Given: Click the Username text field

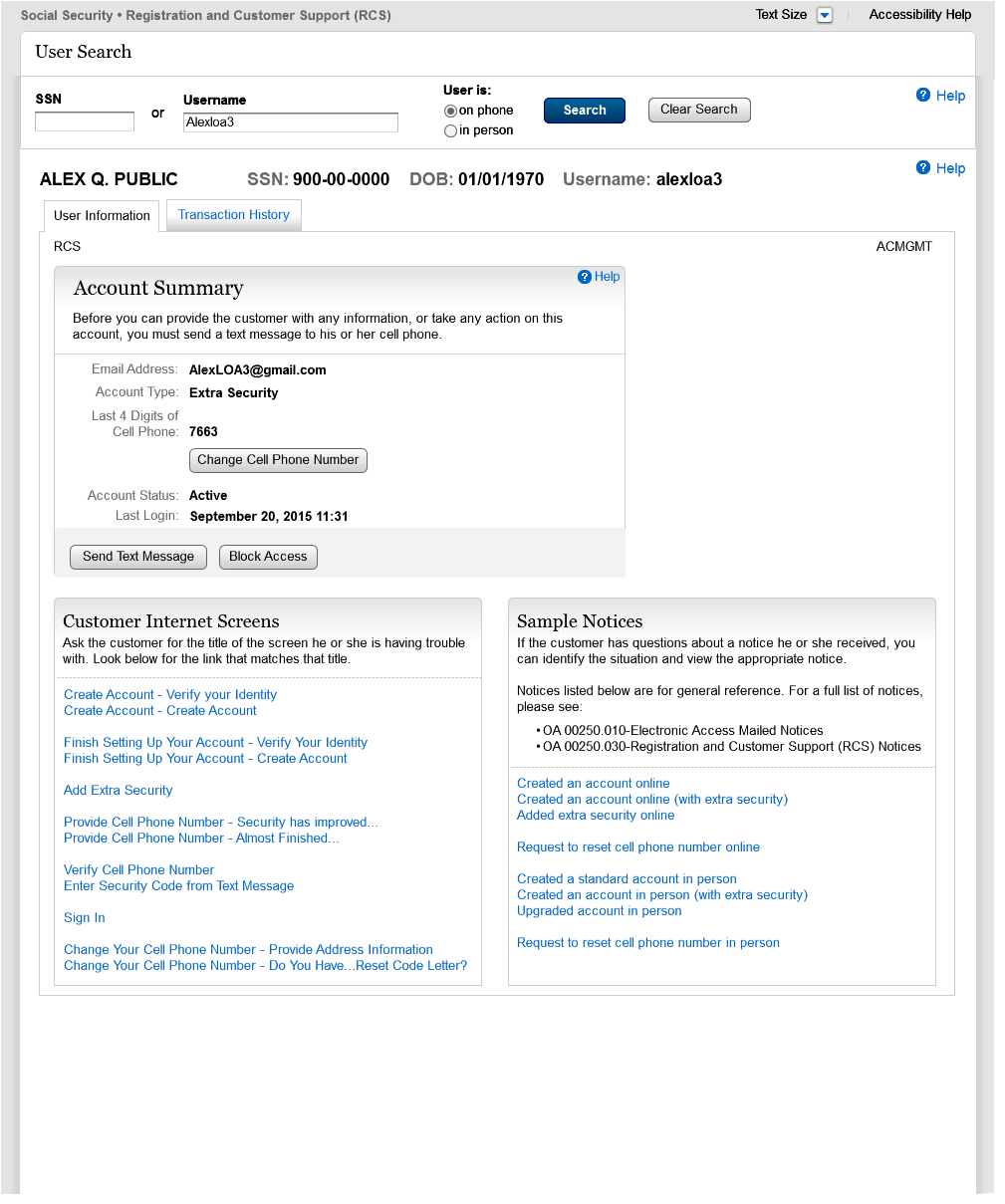Looking at the screenshot, I should point(290,122).
